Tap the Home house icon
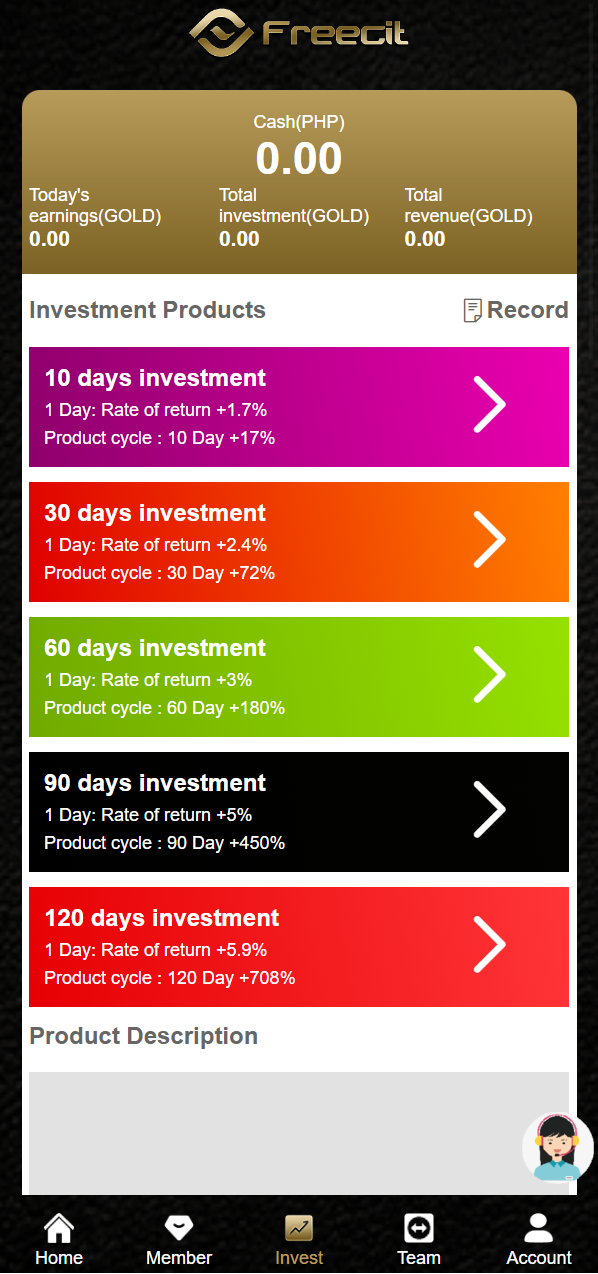The width and height of the screenshot is (598, 1274). tap(59, 1227)
